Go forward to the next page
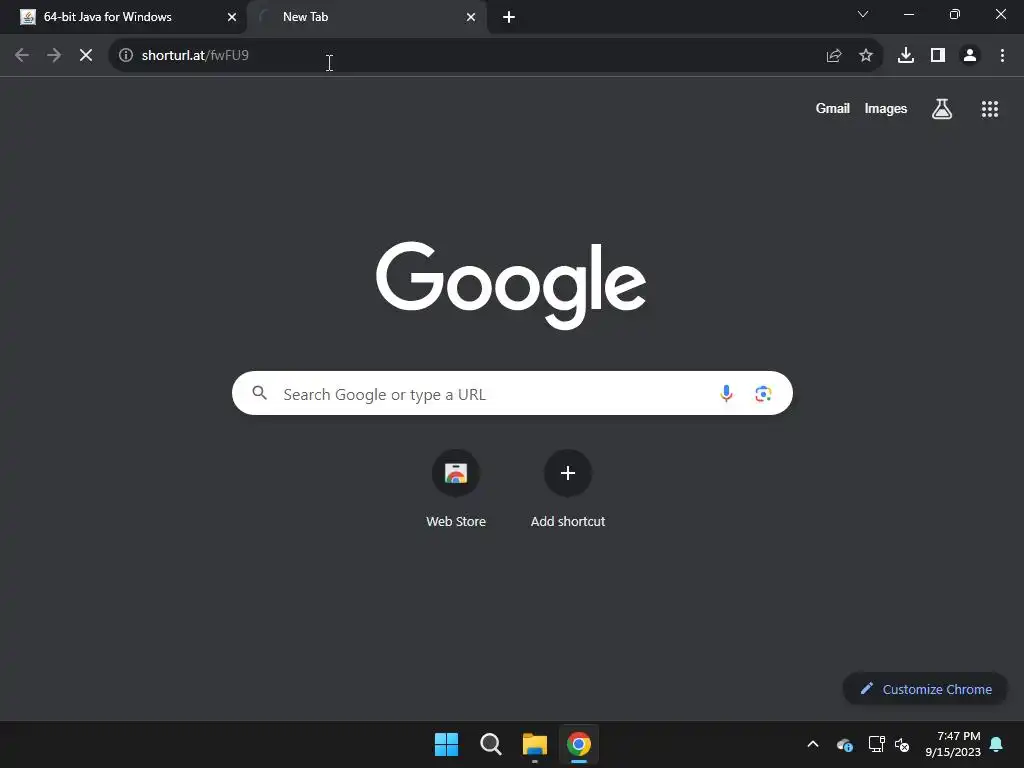This screenshot has width=1024, height=768. tap(54, 56)
